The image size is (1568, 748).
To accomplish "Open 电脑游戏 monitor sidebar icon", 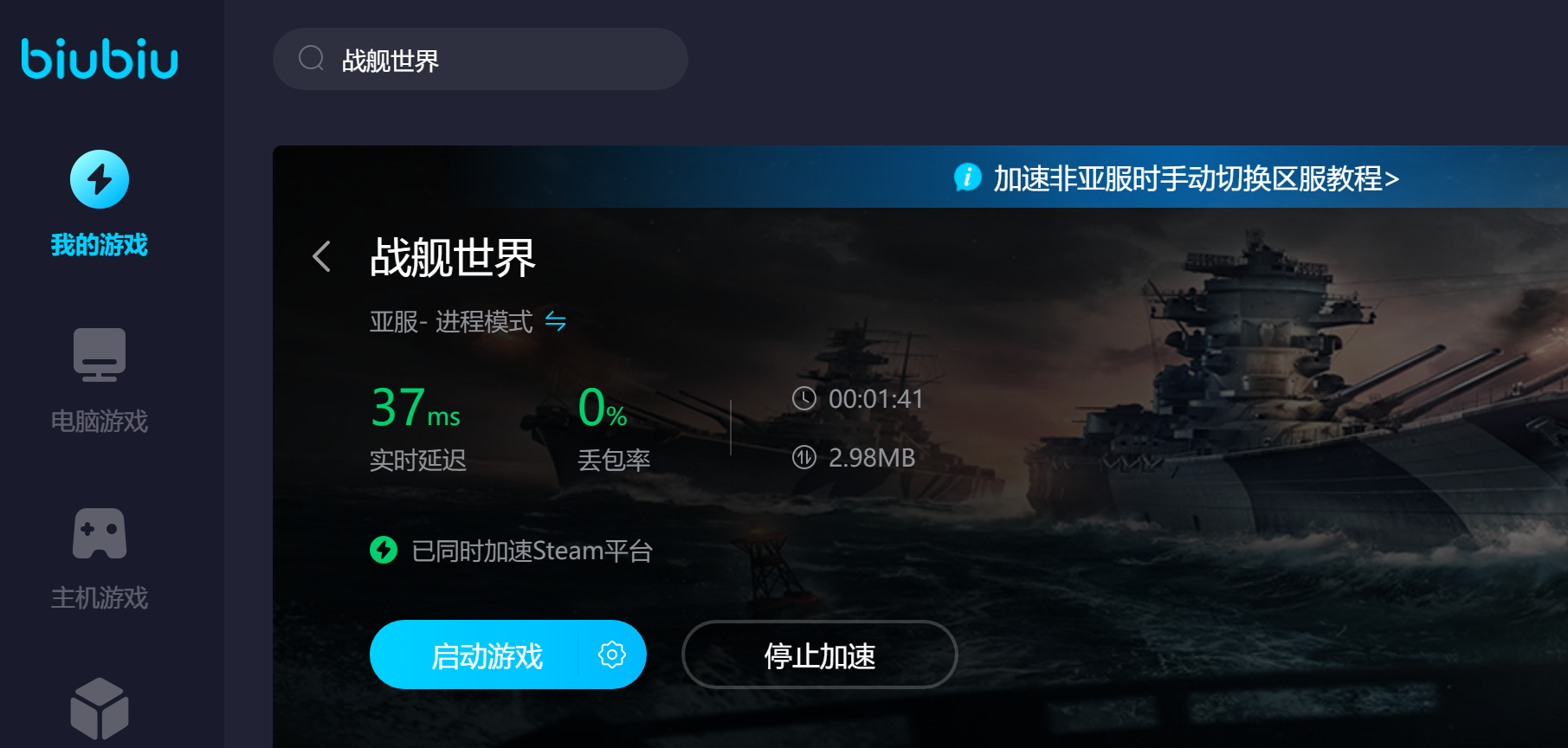I will [x=100, y=355].
